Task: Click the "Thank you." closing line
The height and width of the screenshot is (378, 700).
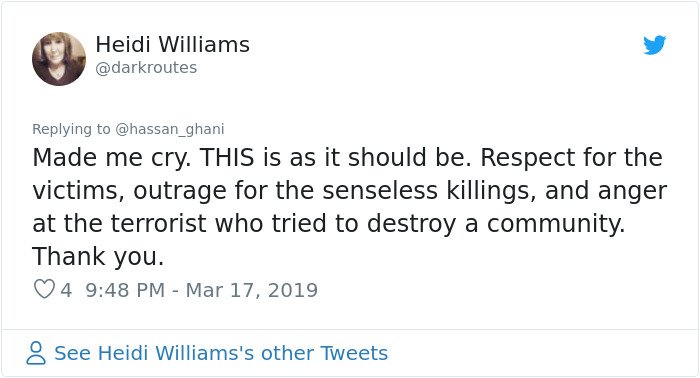Action: 98,257
